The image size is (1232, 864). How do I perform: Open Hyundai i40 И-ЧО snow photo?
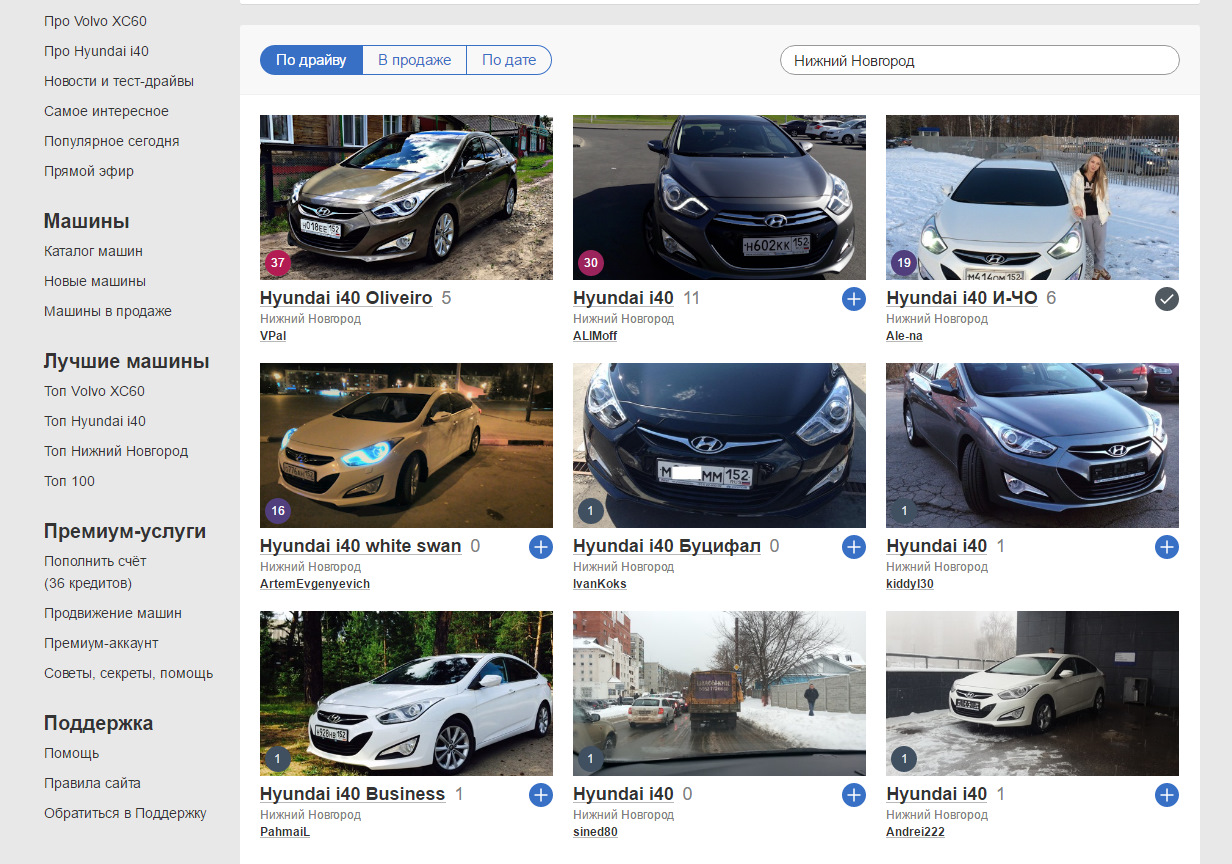pyautogui.click(x=1032, y=197)
